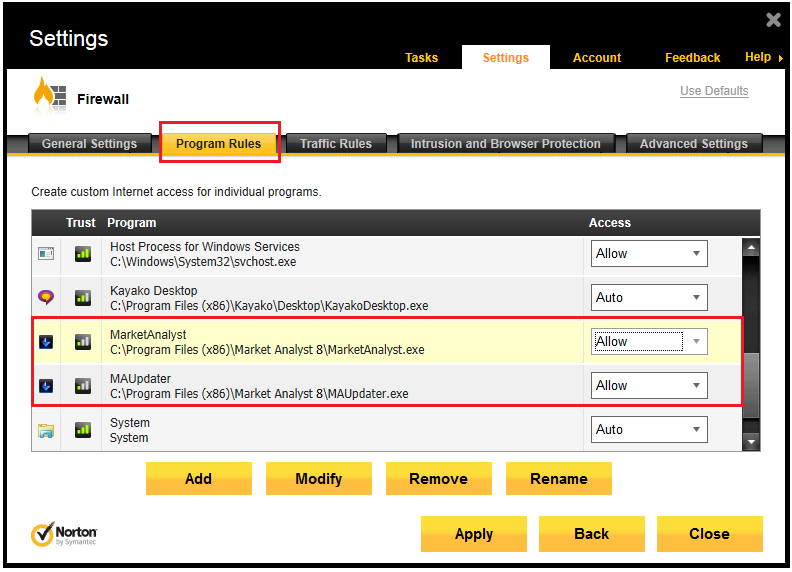Screen dimensions: 792x572
Task: Click the Remove button
Action: coord(438,479)
